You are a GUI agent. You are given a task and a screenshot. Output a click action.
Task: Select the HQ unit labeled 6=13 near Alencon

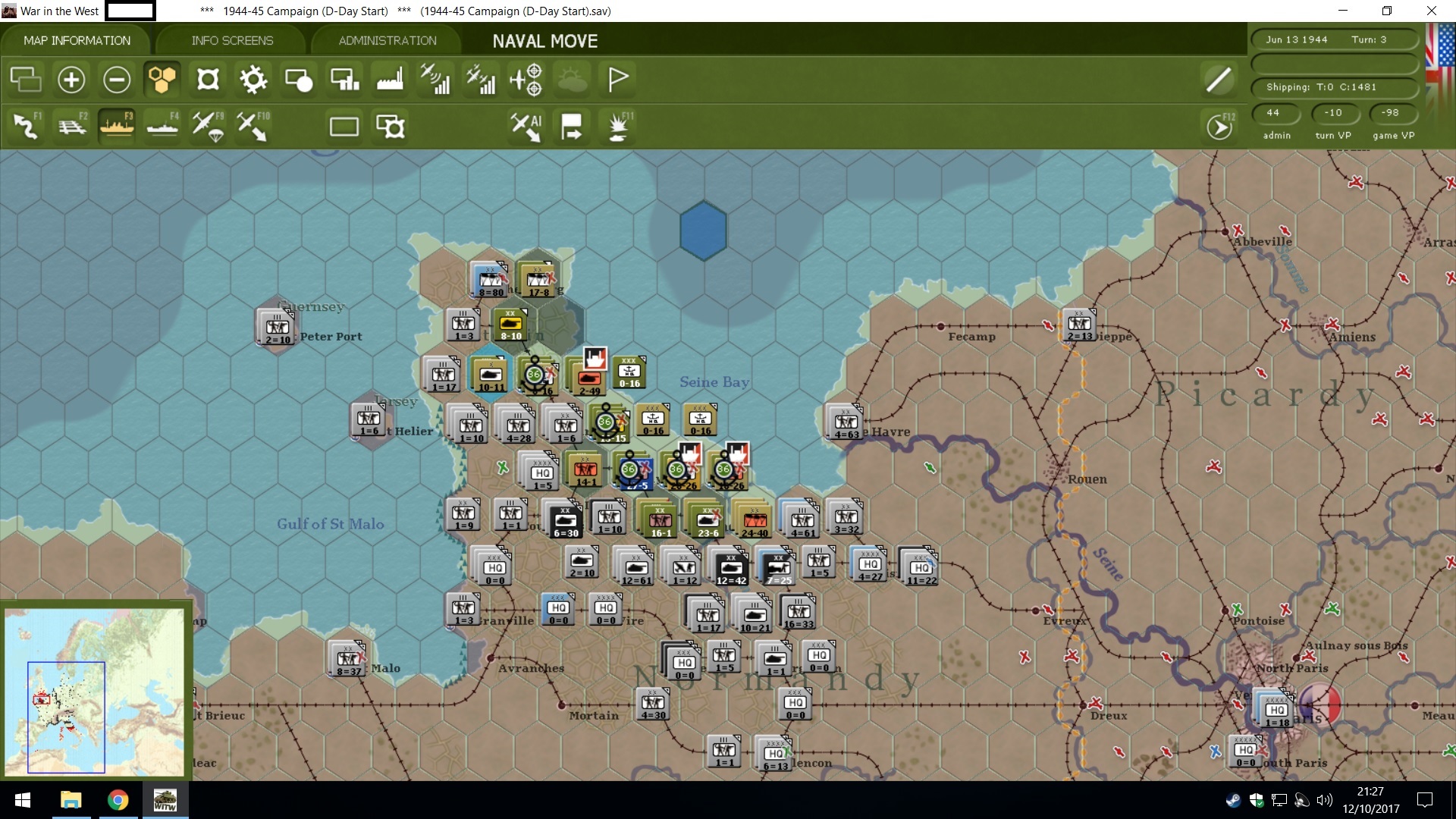tap(774, 752)
